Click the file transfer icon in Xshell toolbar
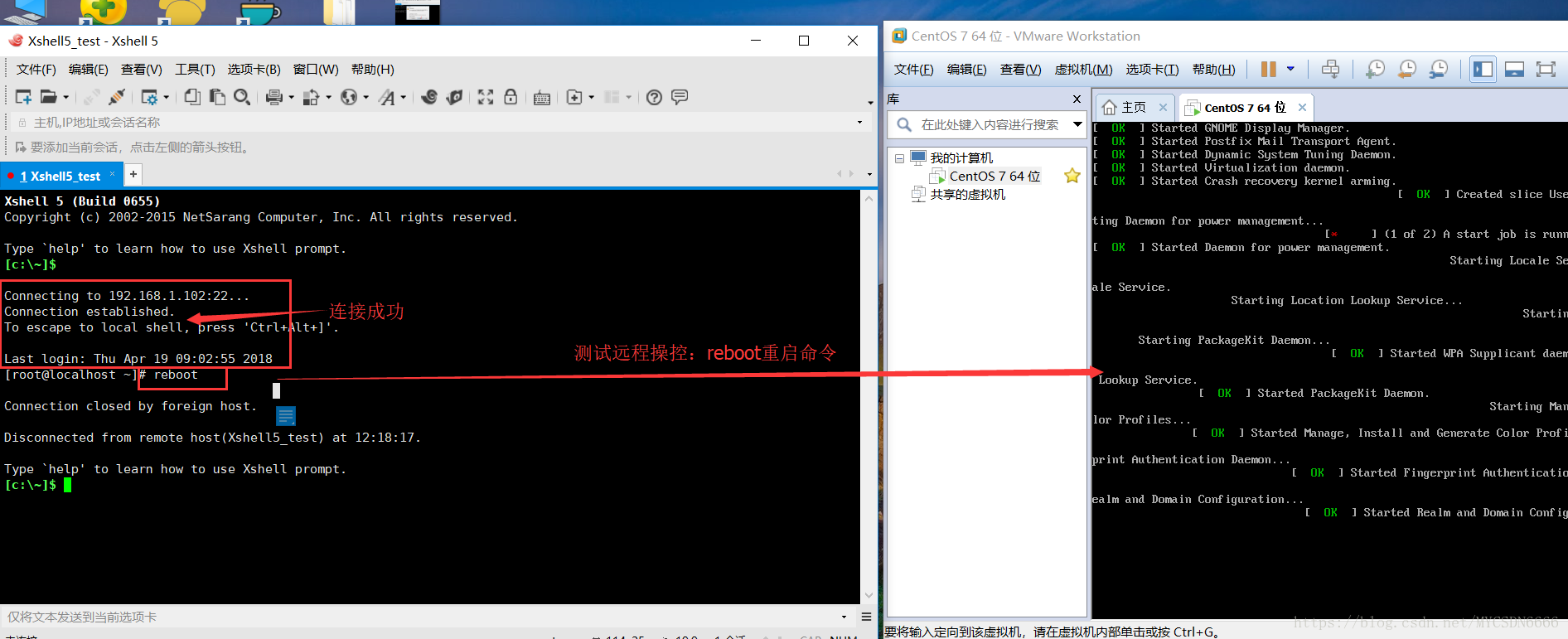 (x=311, y=97)
